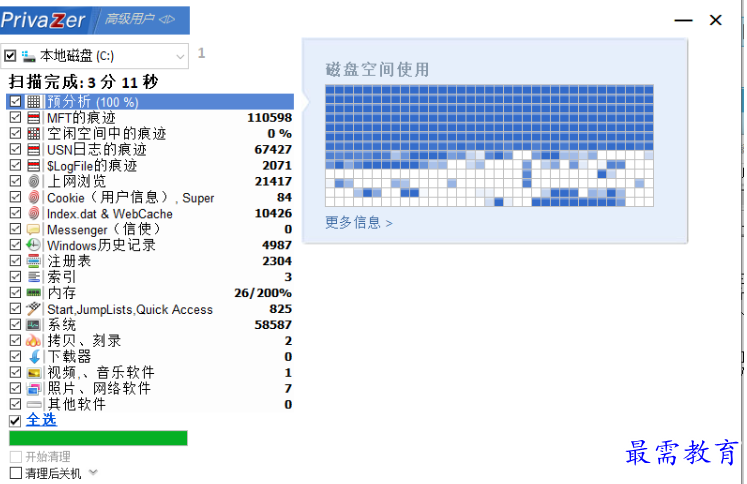The width and height of the screenshot is (747, 484).
Task: Click the 照片、网络软件 icon
Action: click(33, 388)
